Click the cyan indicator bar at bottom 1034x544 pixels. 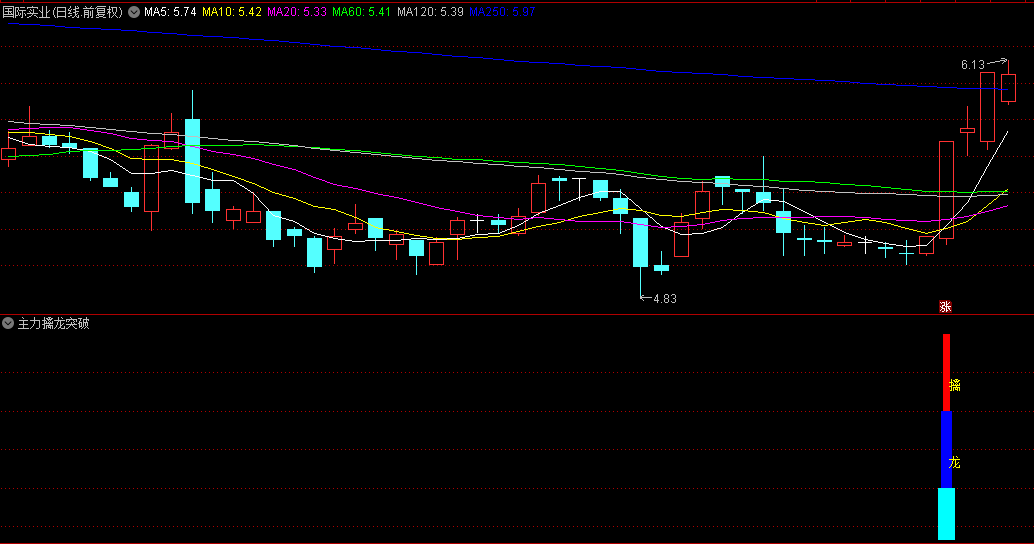[x=946, y=514]
